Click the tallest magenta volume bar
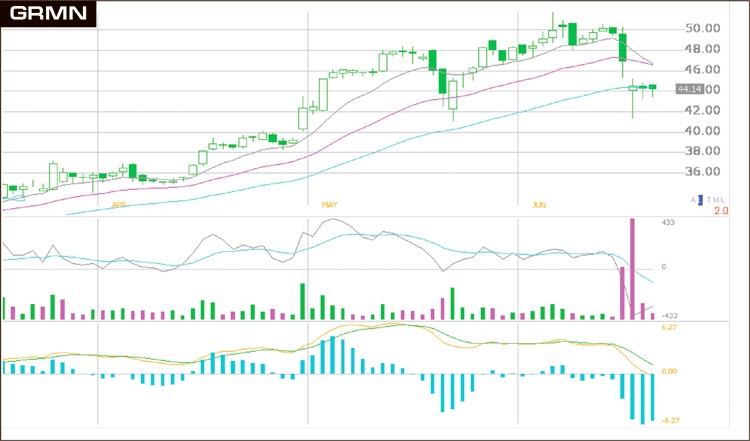This screenshot has height=441, width=750. pyautogui.click(x=632, y=268)
